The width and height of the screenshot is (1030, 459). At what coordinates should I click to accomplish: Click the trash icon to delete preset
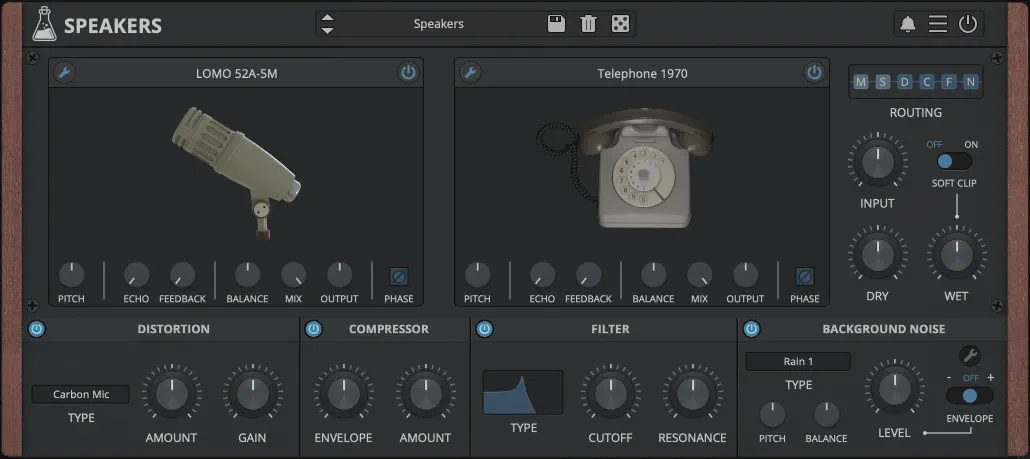tap(588, 24)
